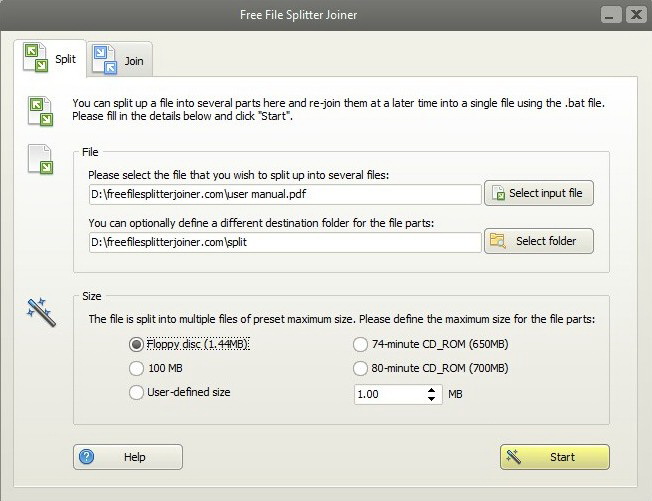
Task: Click the file icon in Select input file button
Action: [x=498, y=193]
